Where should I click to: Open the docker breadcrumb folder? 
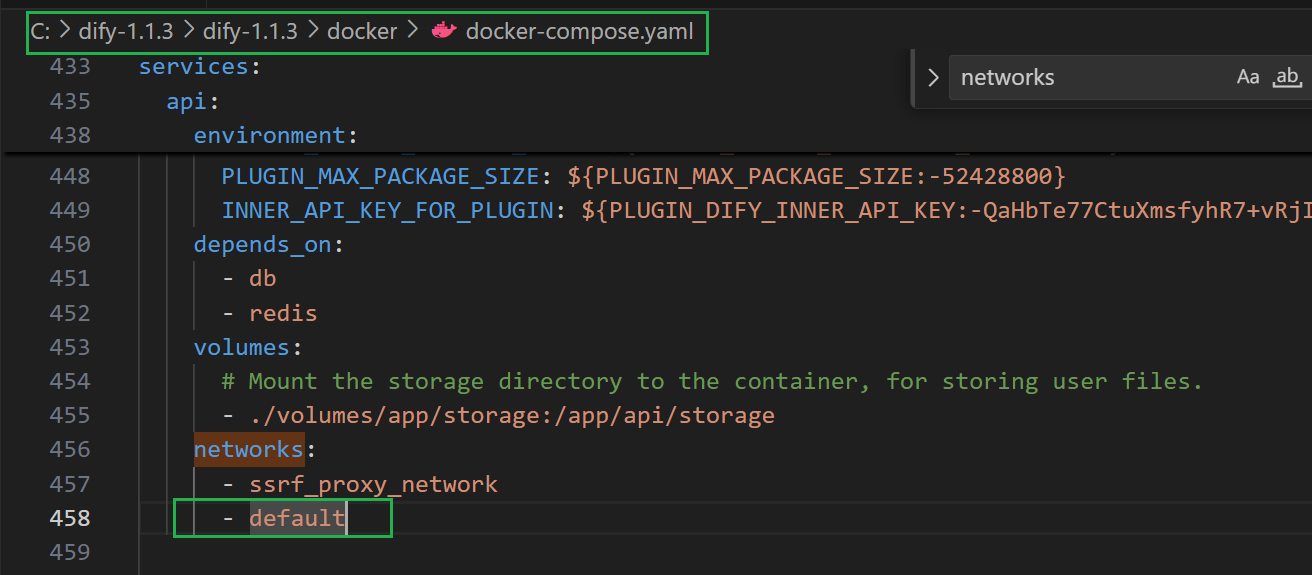(x=363, y=31)
